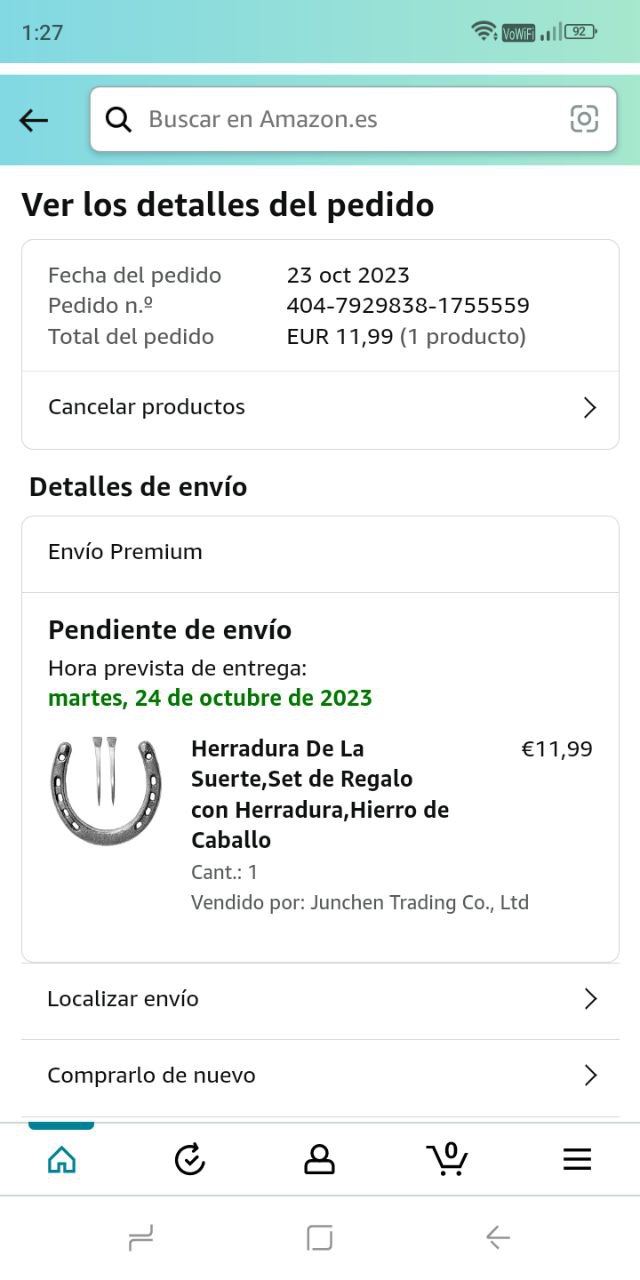Expand Localizar envío chevron

click(590, 999)
